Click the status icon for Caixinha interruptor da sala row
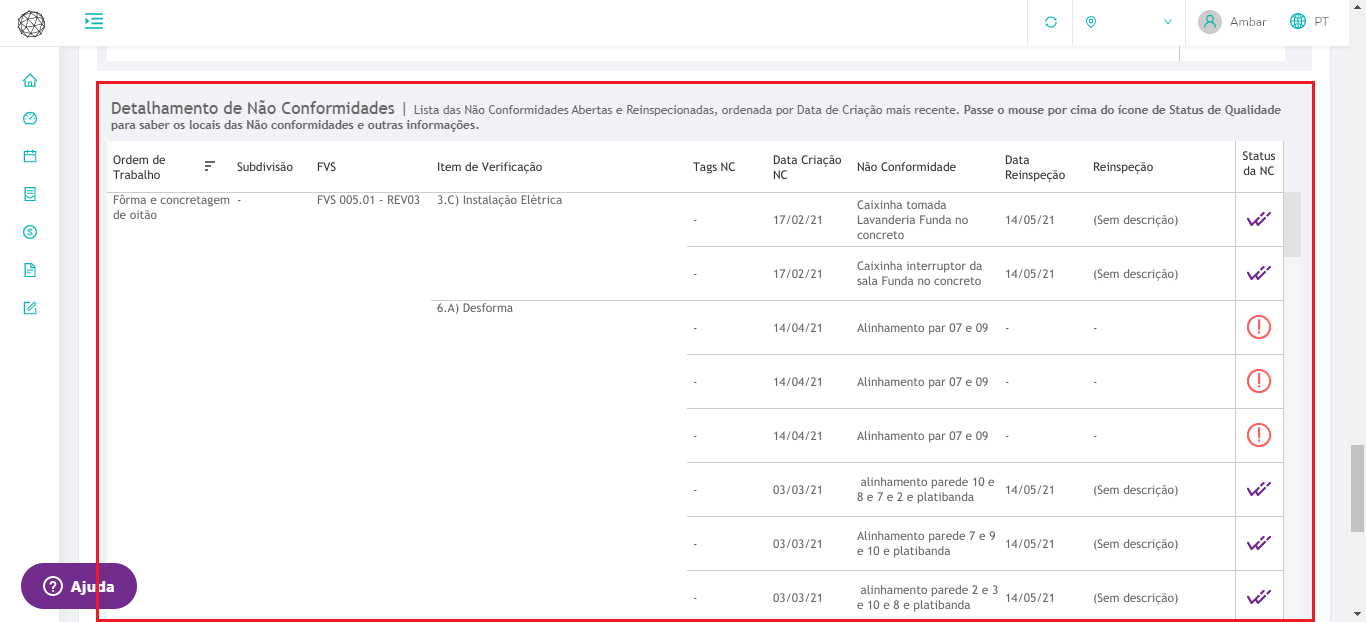1366x622 pixels. [x=1259, y=274]
